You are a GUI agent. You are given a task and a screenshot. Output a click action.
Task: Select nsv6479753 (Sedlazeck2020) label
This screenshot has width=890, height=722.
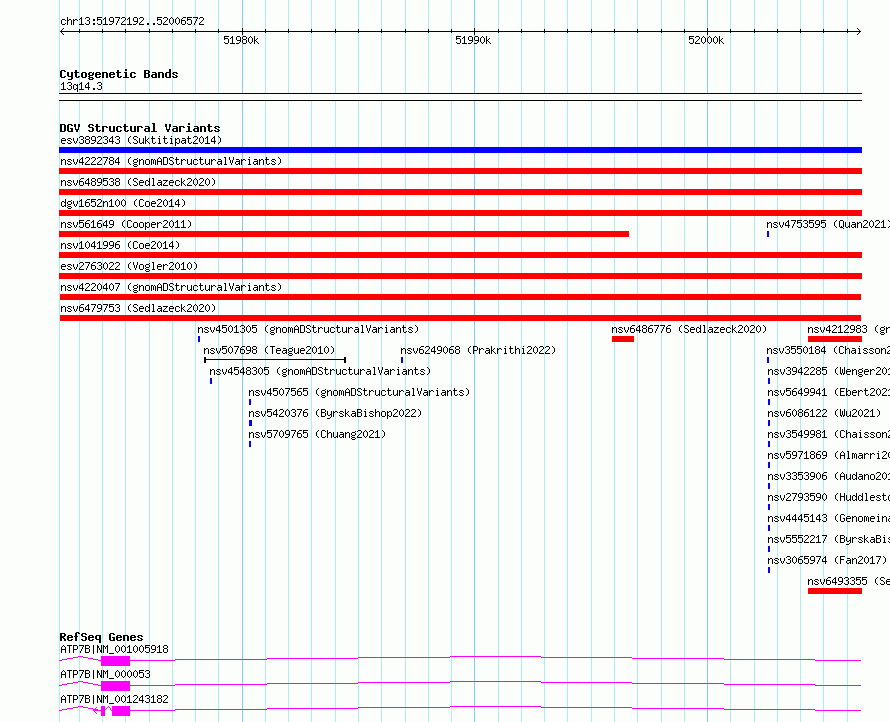138,308
